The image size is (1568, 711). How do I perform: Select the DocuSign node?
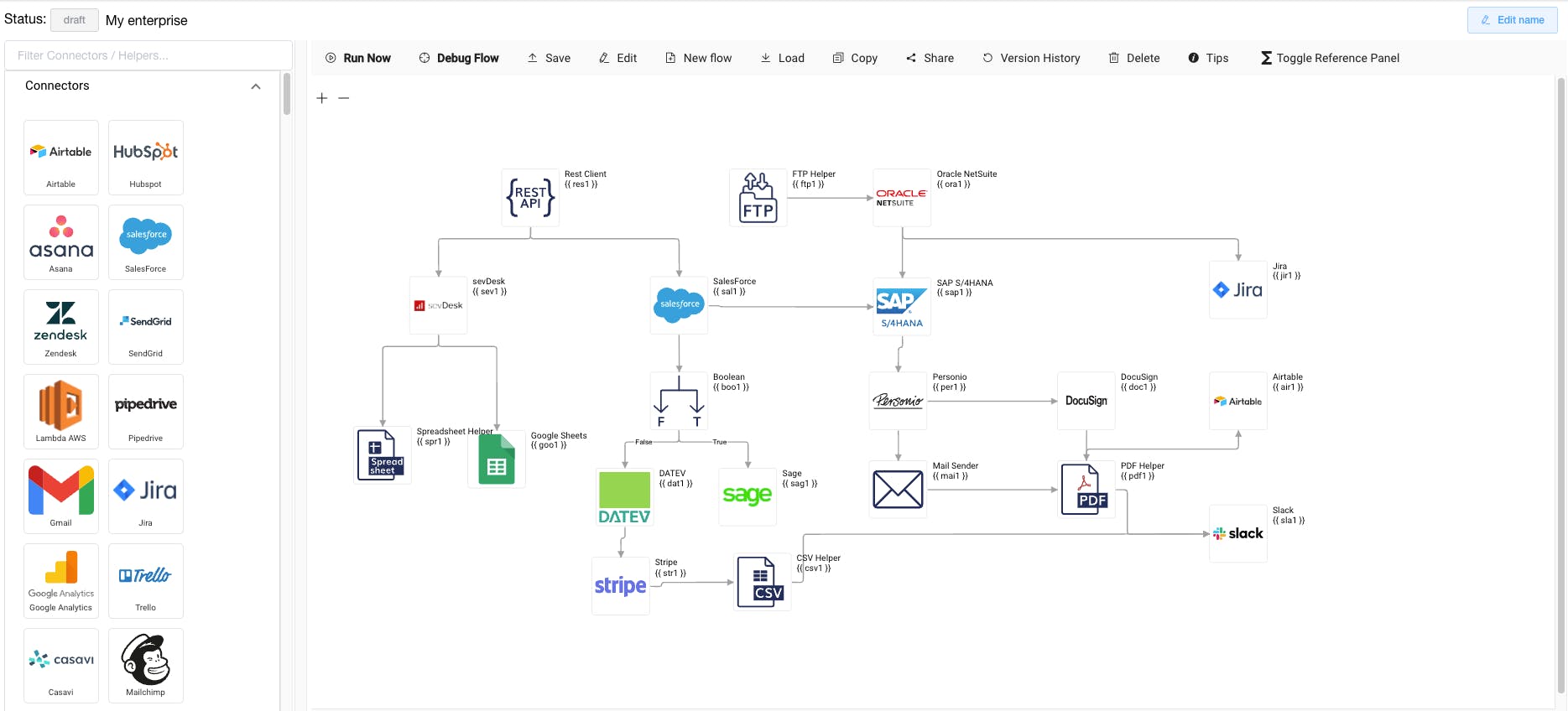[x=1086, y=401]
